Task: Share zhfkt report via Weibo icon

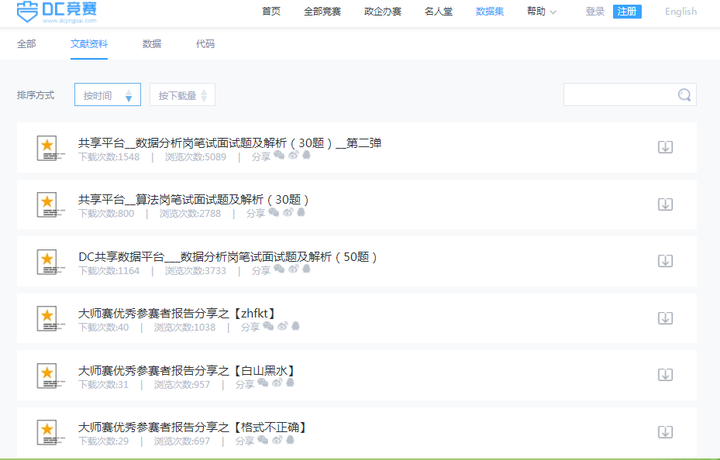Action: click(x=282, y=326)
